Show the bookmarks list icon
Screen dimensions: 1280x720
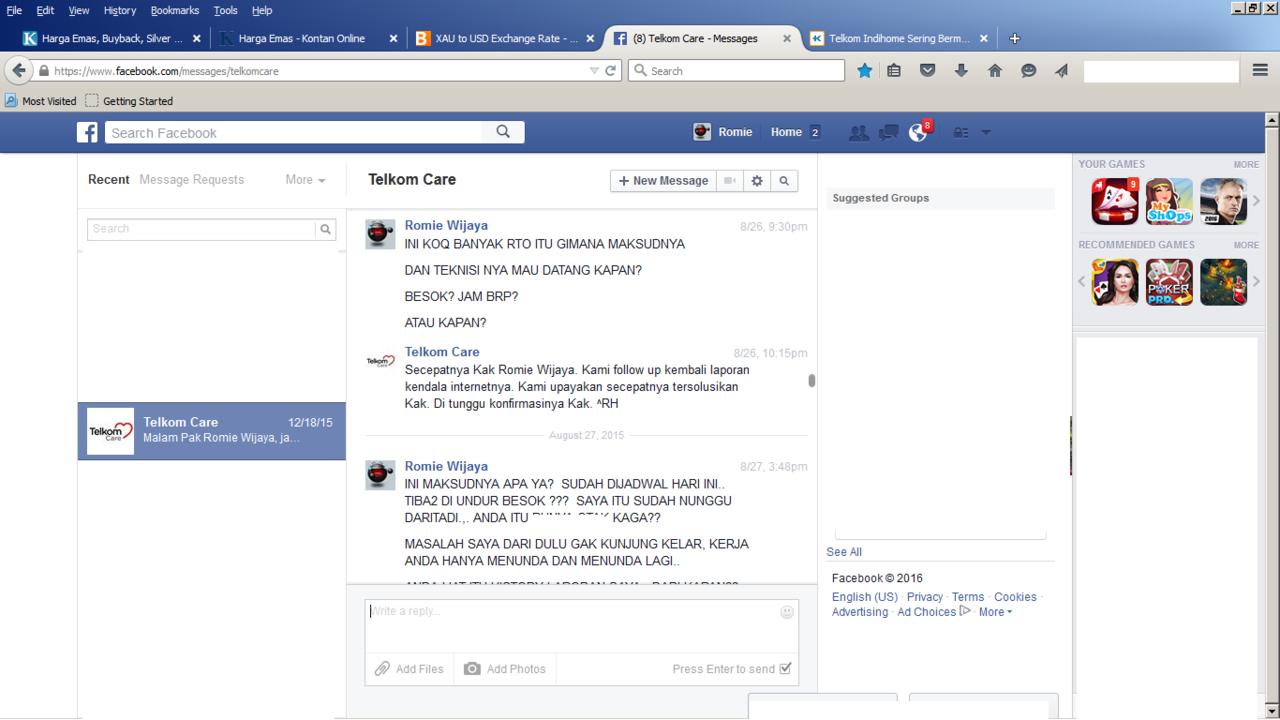894,71
